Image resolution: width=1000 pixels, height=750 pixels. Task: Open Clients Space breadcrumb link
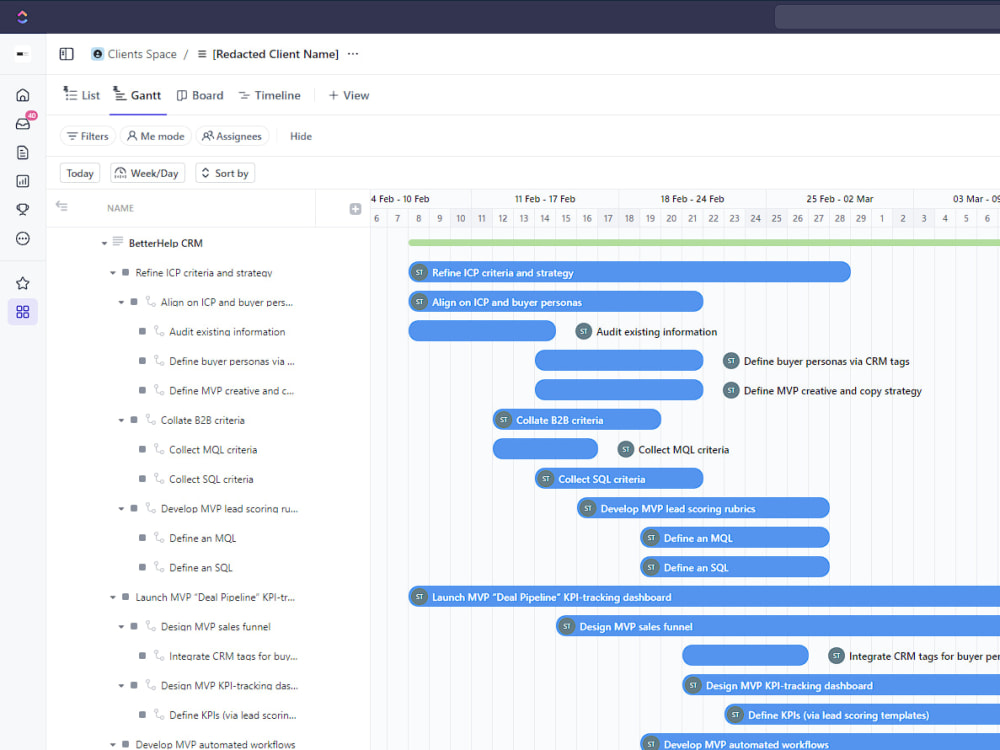[x=142, y=54]
